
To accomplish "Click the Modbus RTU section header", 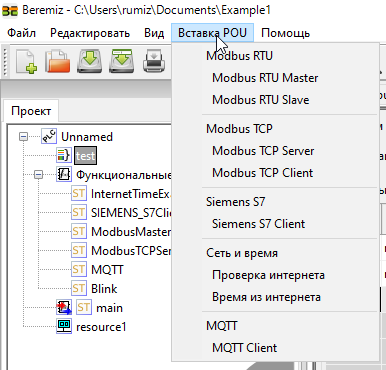I will tap(239, 56).
